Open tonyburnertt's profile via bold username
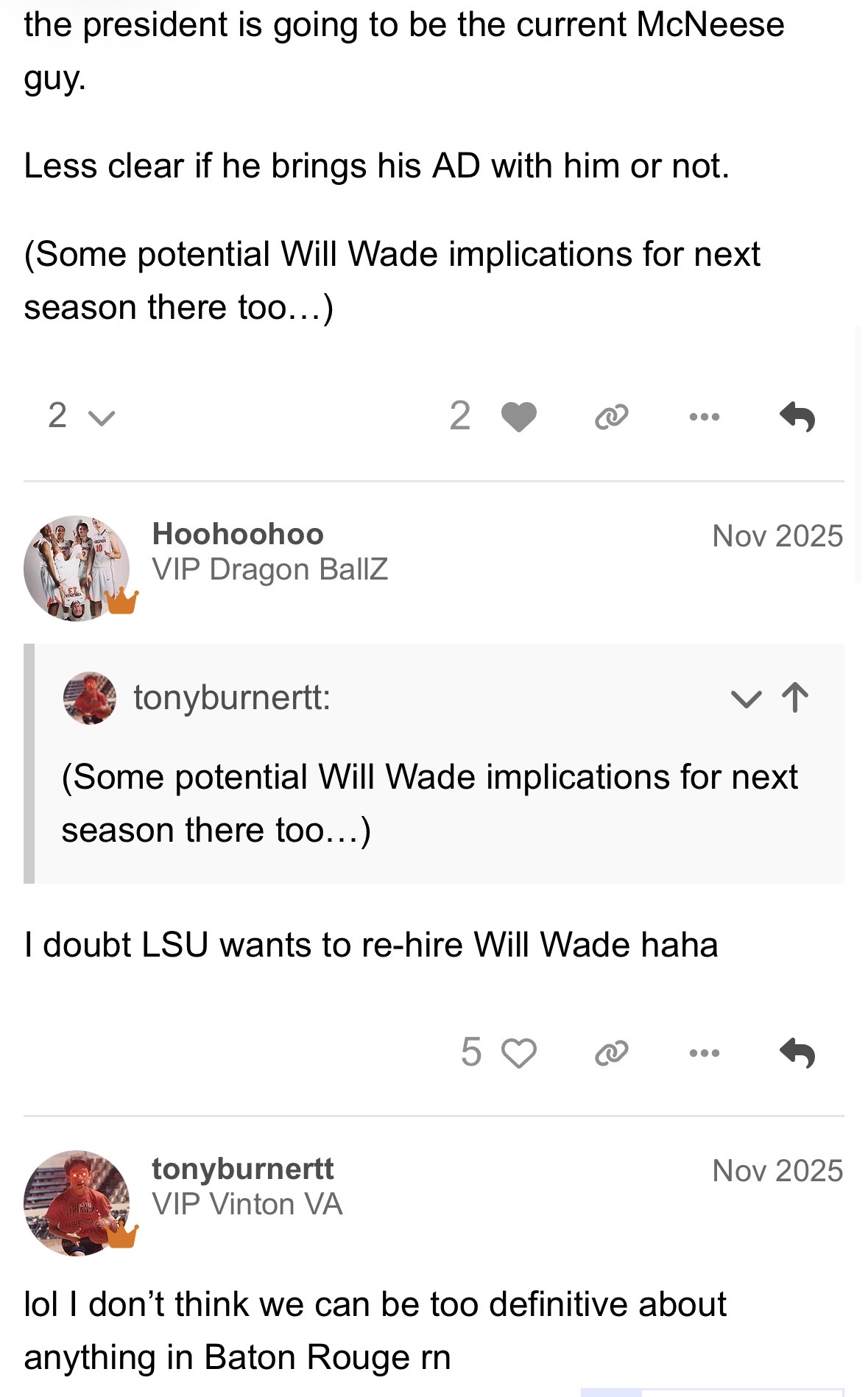 click(242, 1169)
